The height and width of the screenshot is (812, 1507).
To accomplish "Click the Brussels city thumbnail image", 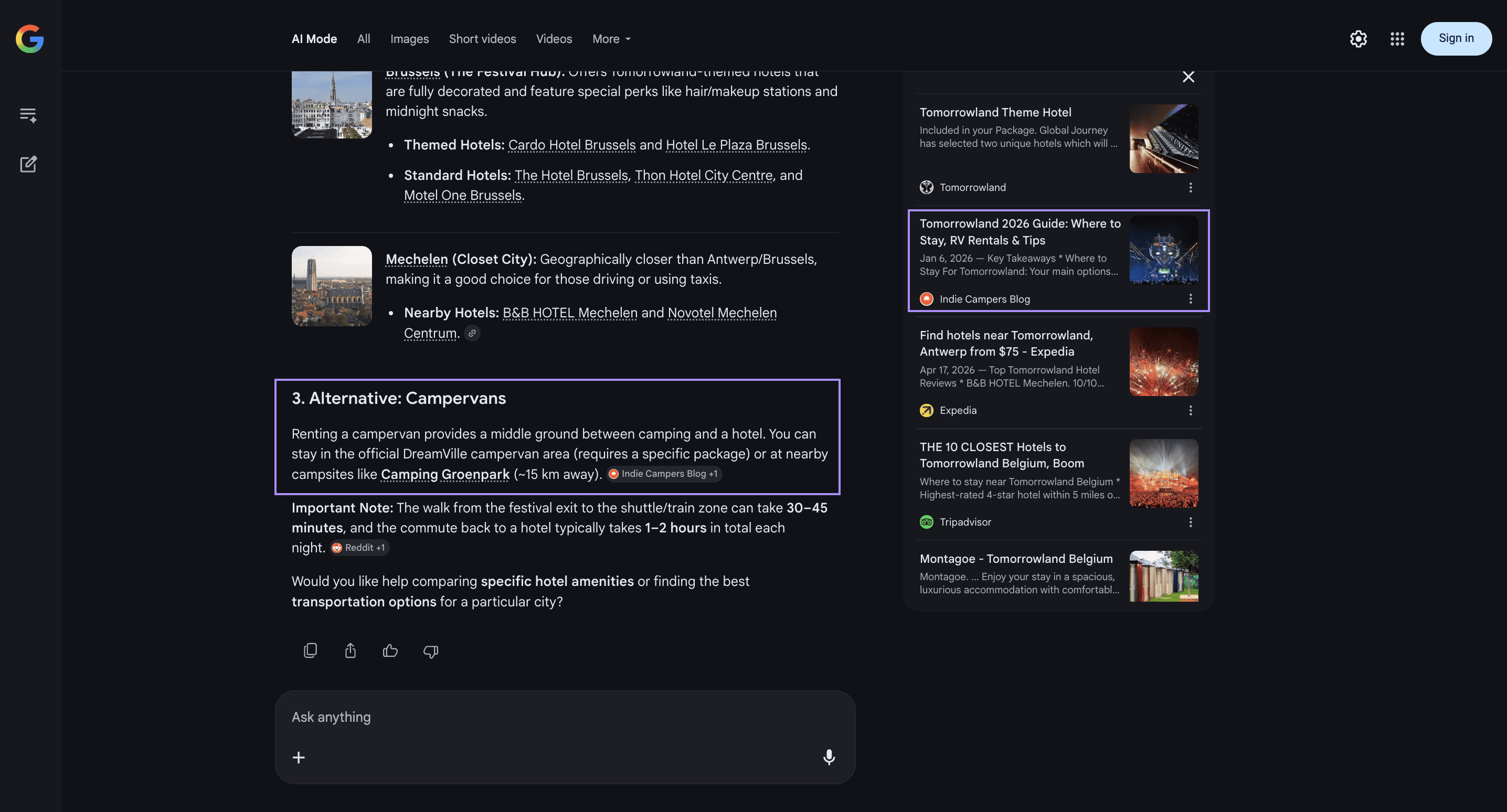I will pos(332,105).
